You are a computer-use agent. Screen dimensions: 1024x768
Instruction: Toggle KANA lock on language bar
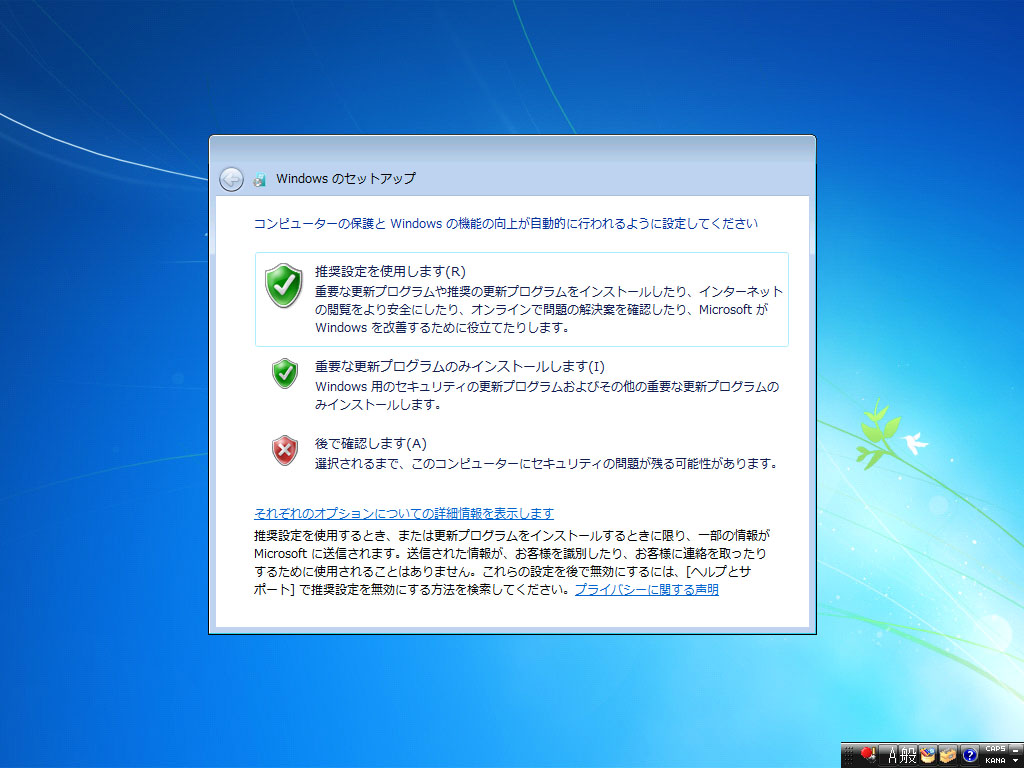[995, 760]
